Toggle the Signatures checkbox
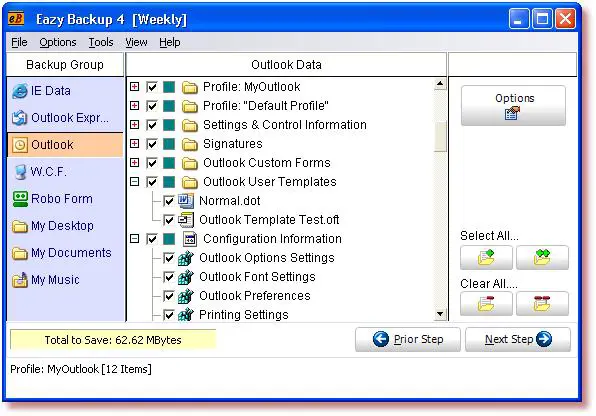 click(x=152, y=144)
